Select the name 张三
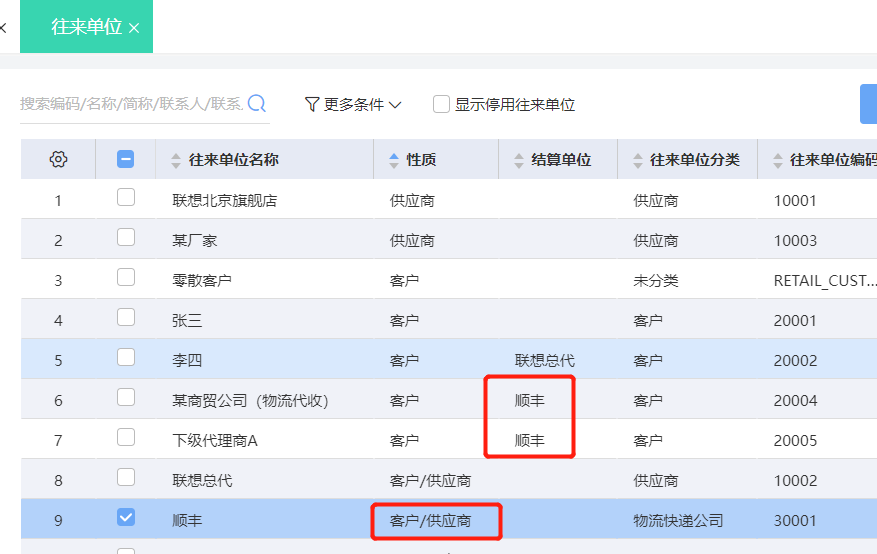 click(x=187, y=321)
